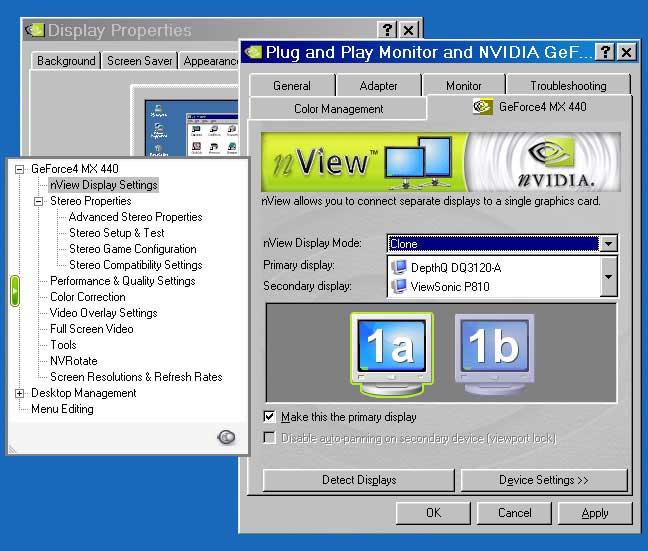Click the Device Settings >> button
The image size is (648, 551).
tap(544, 480)
